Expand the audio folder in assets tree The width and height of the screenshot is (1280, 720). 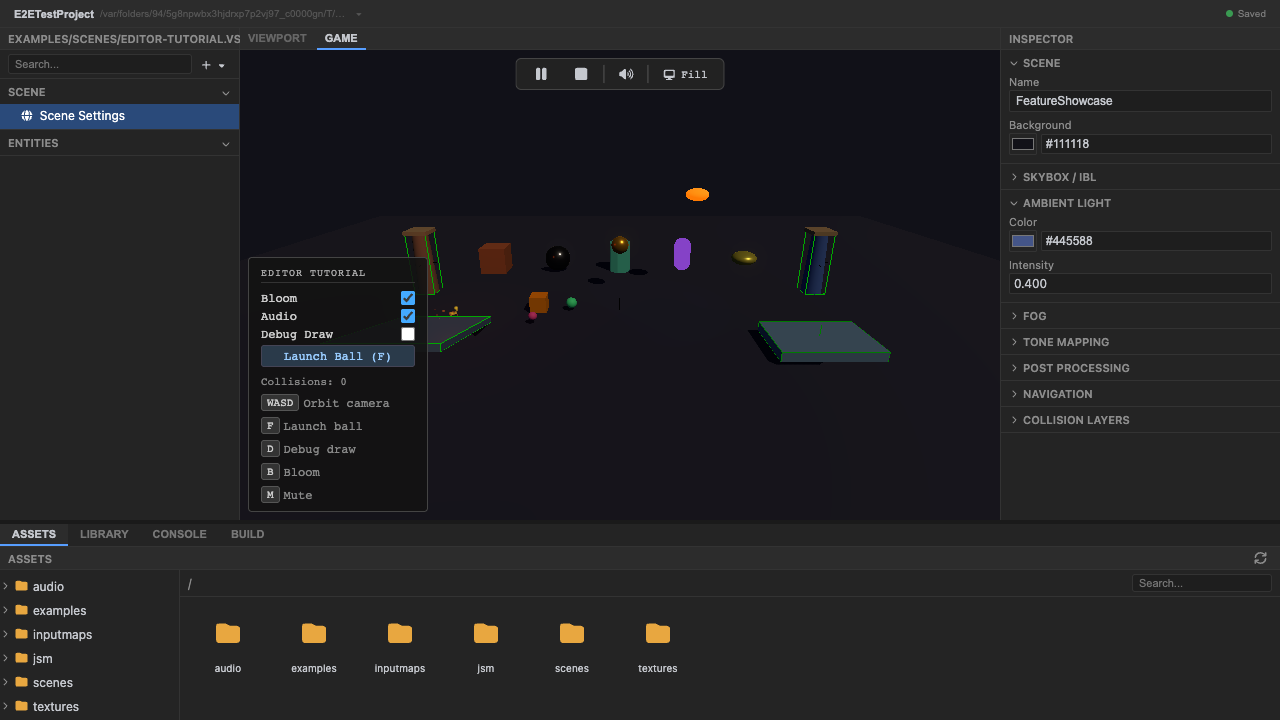(6, 586)
